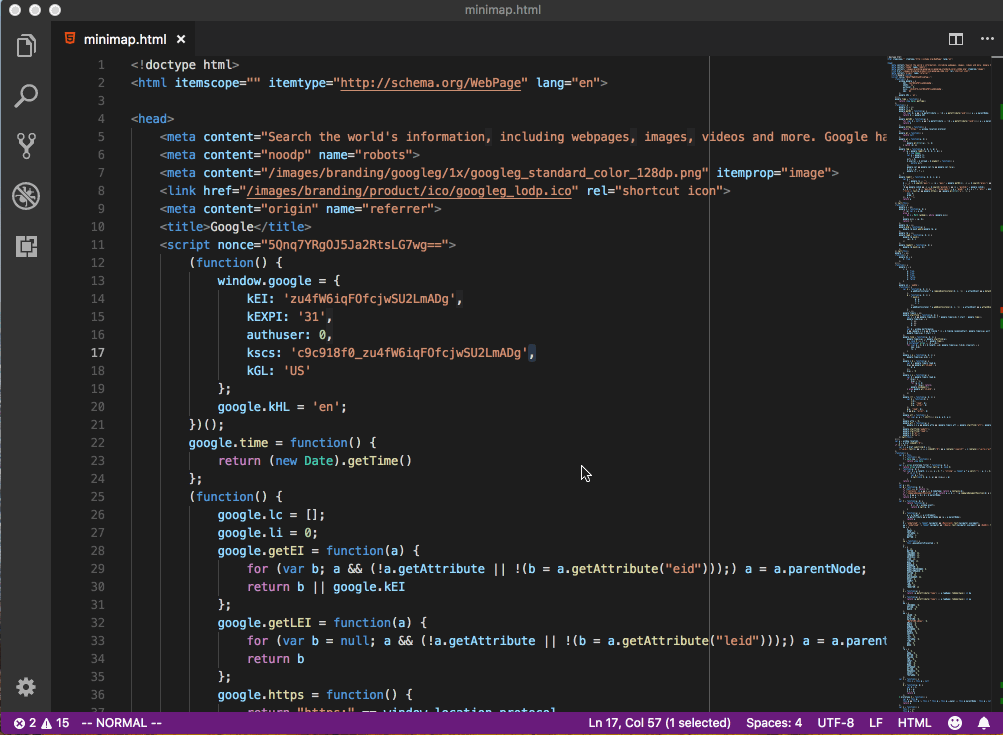The height and width of the screenshot is (735, 1003).
Task: Change file encoding via UTF-8
Action: click(x=835, y=723)
